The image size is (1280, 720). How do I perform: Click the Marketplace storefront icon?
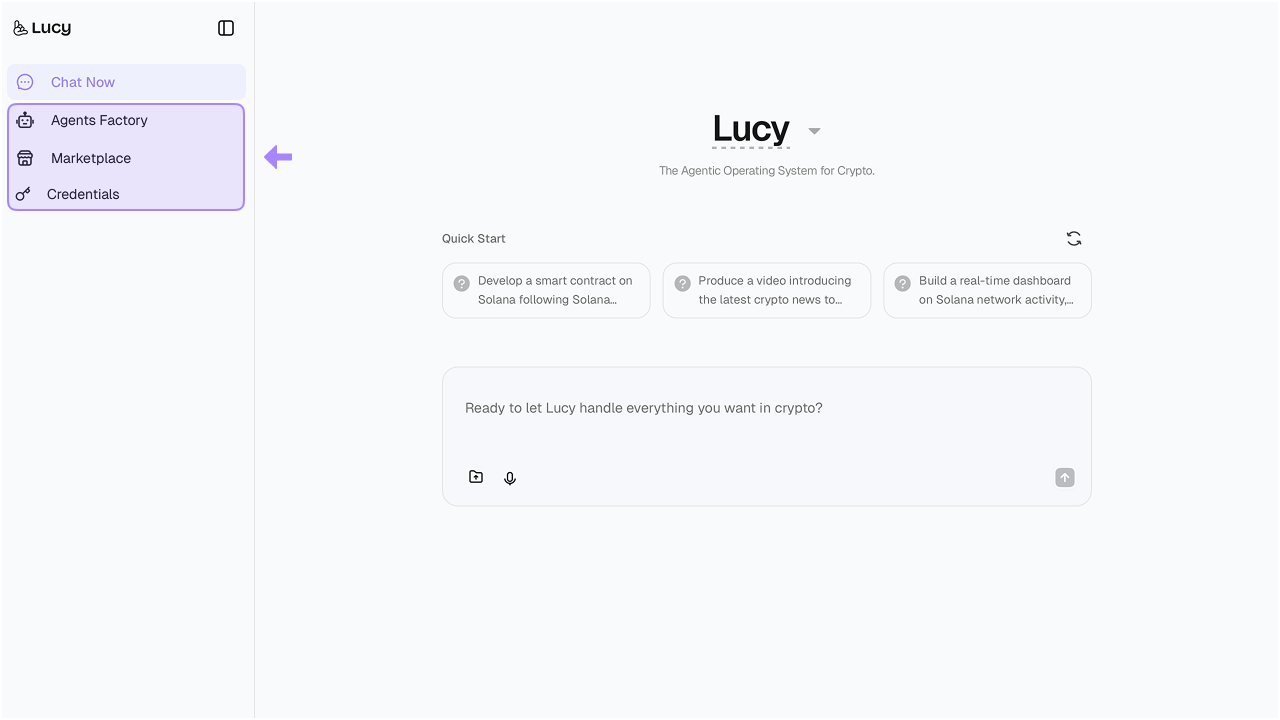25,158
